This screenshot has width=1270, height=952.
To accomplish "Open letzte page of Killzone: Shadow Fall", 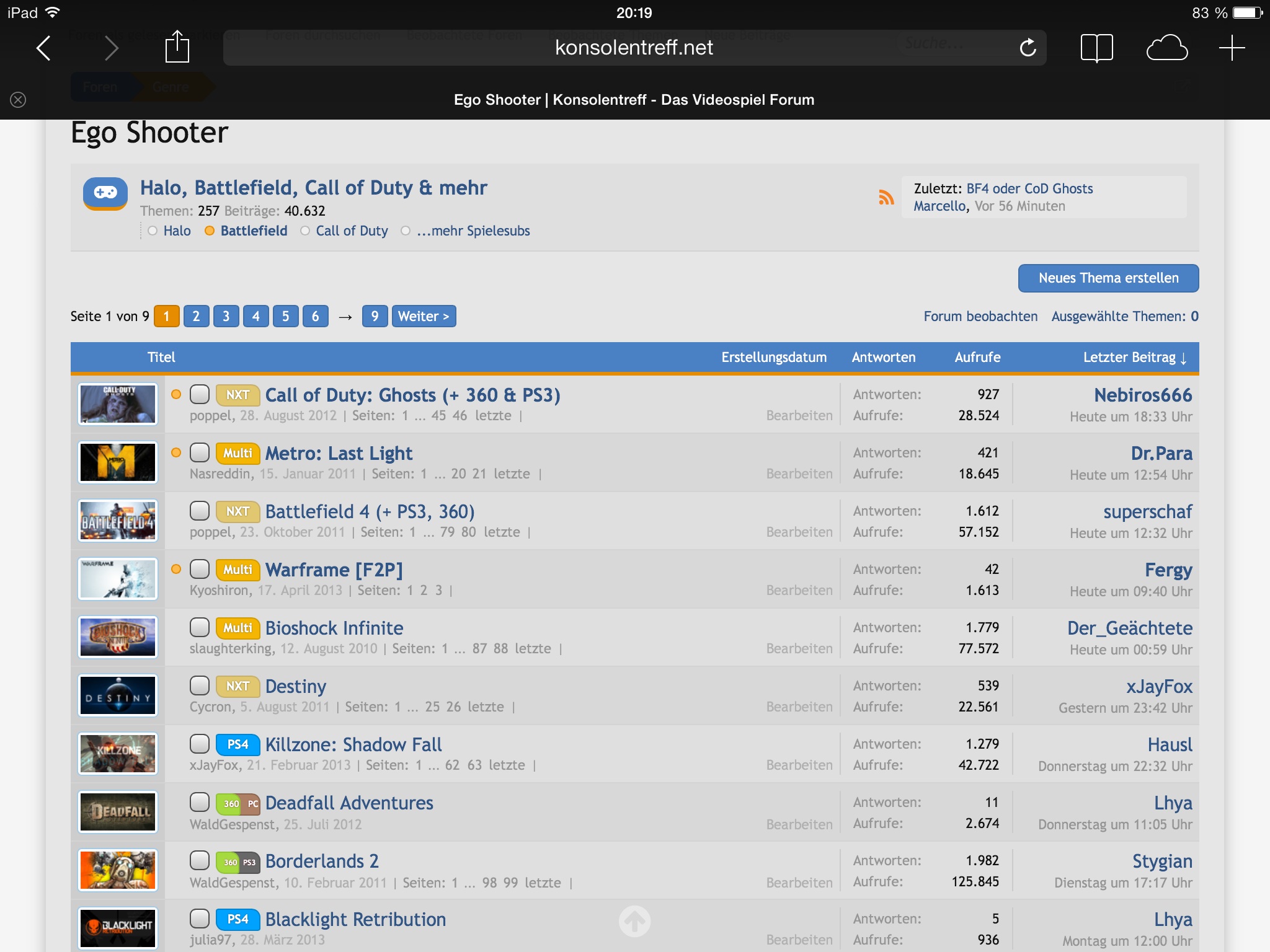I will [507, 765].
